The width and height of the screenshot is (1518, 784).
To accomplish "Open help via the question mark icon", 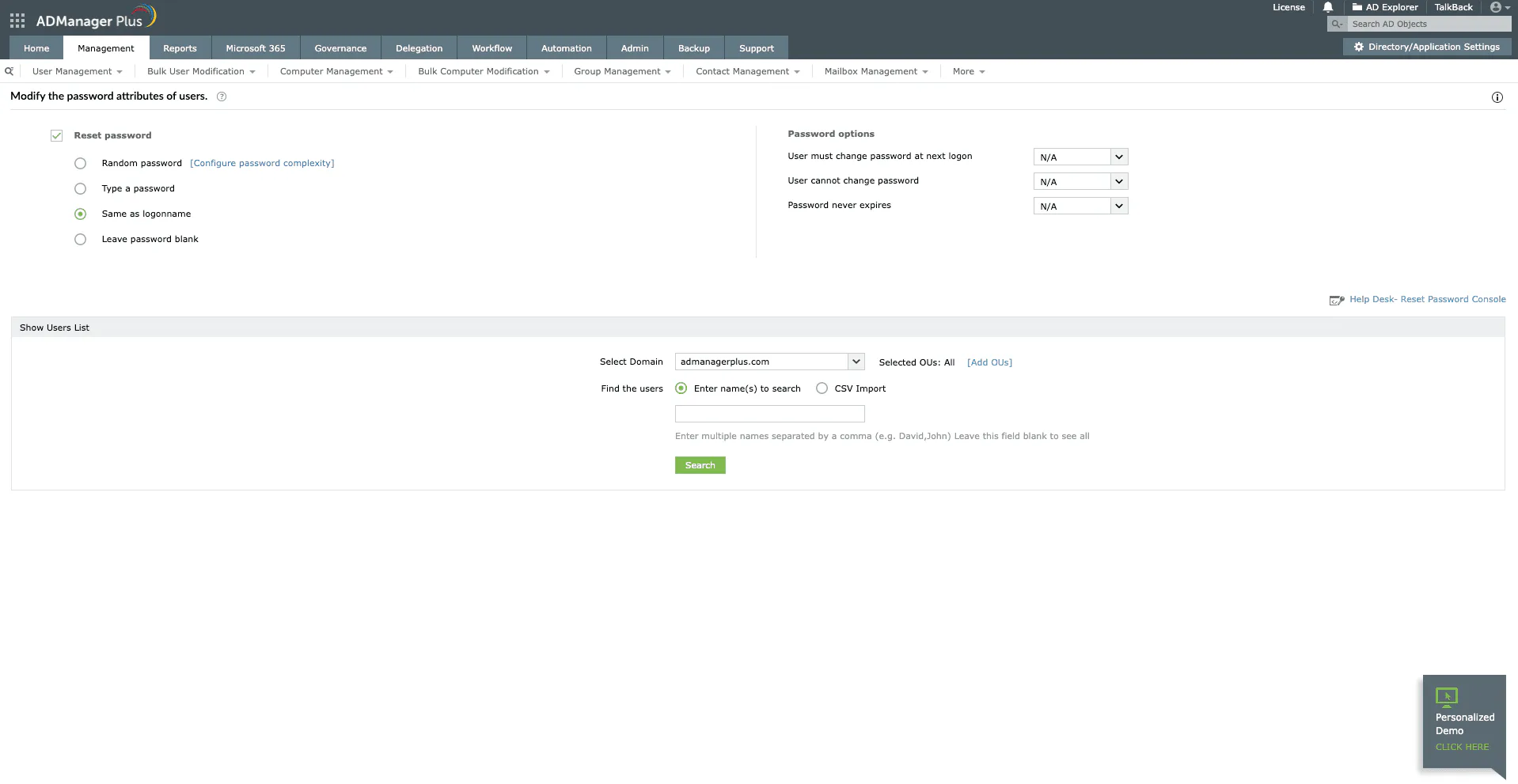I will (x=221, y=97).
